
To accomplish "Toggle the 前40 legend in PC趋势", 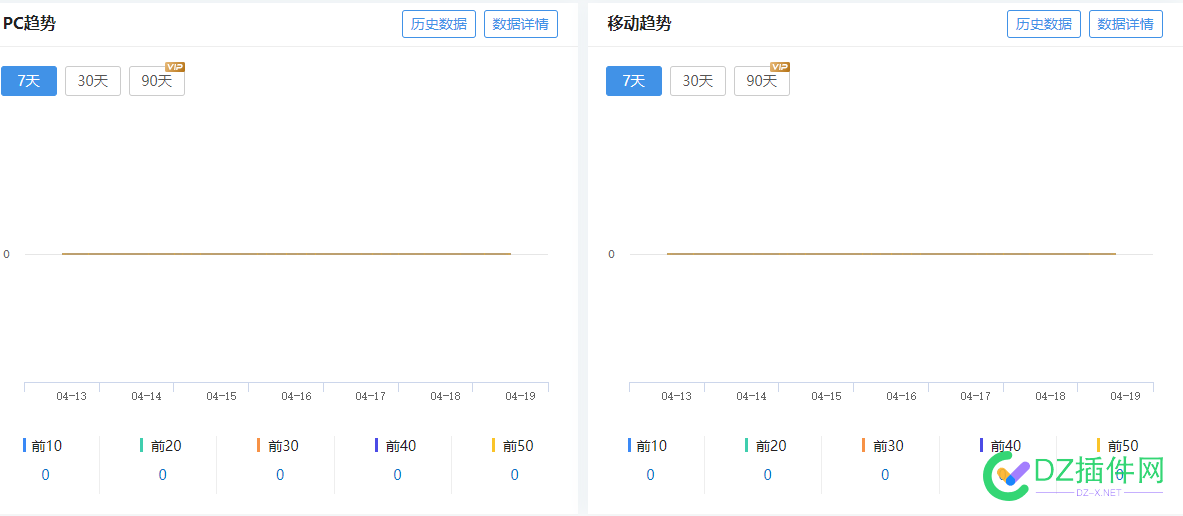I will click(x=395, y=446).
